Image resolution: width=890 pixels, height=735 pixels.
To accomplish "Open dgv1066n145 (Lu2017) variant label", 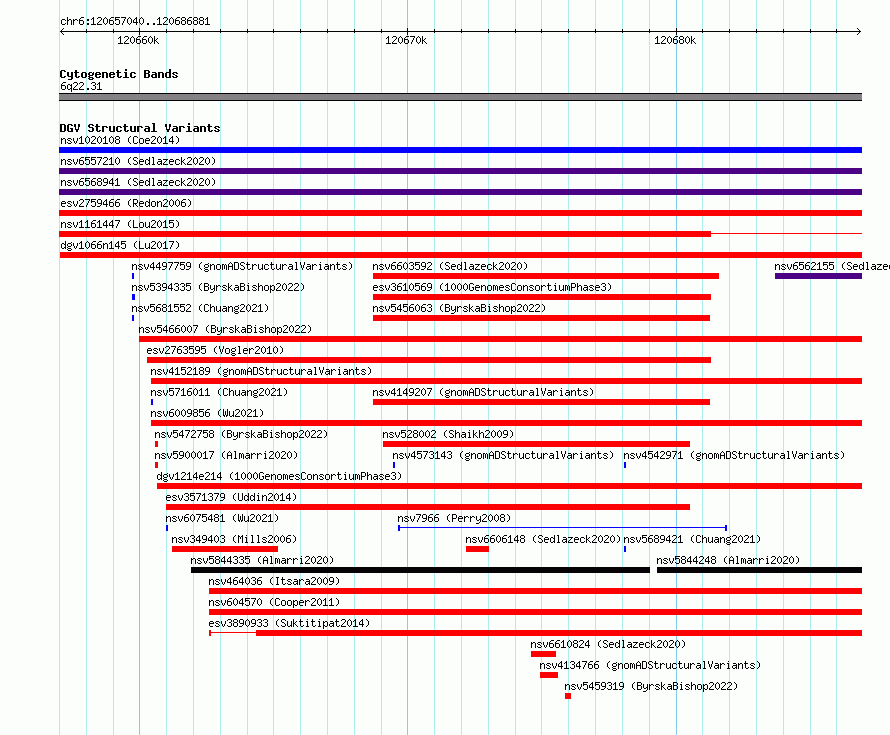I will [x=120, y=245].
